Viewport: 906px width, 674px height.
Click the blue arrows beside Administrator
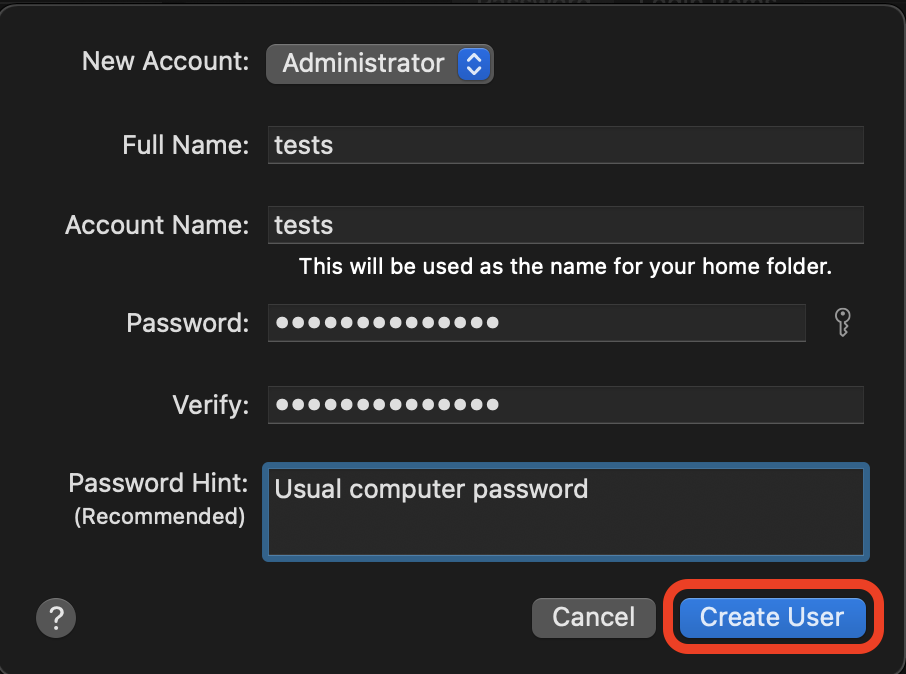474,64
